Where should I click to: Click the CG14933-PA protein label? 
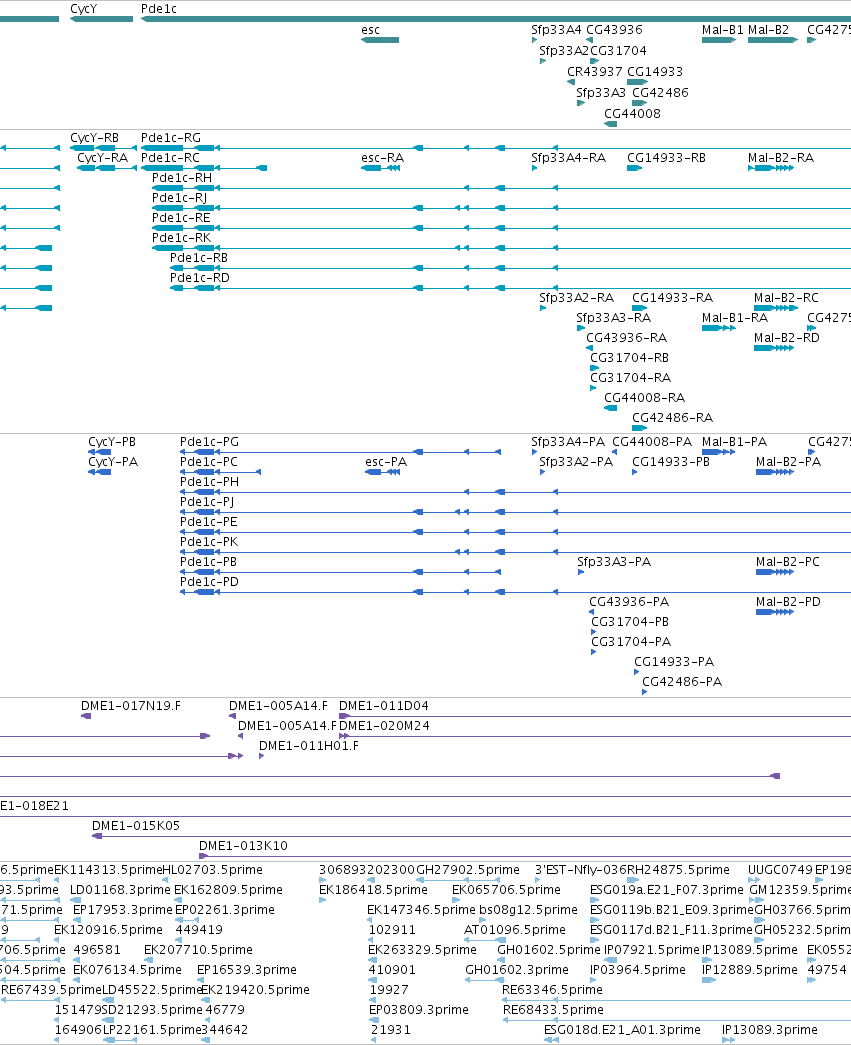674,662
